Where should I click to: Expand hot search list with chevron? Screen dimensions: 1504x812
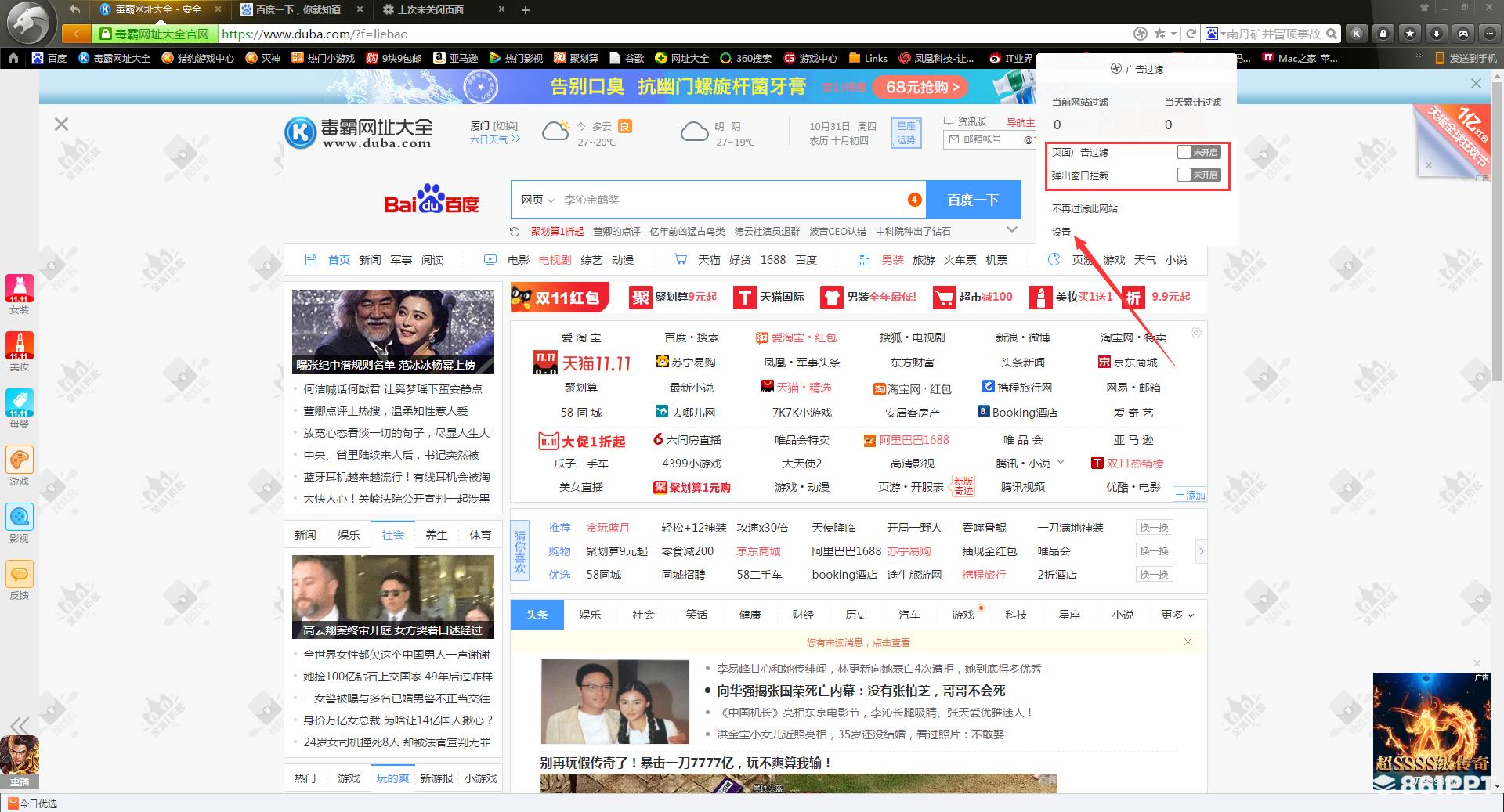point(1012,230)
